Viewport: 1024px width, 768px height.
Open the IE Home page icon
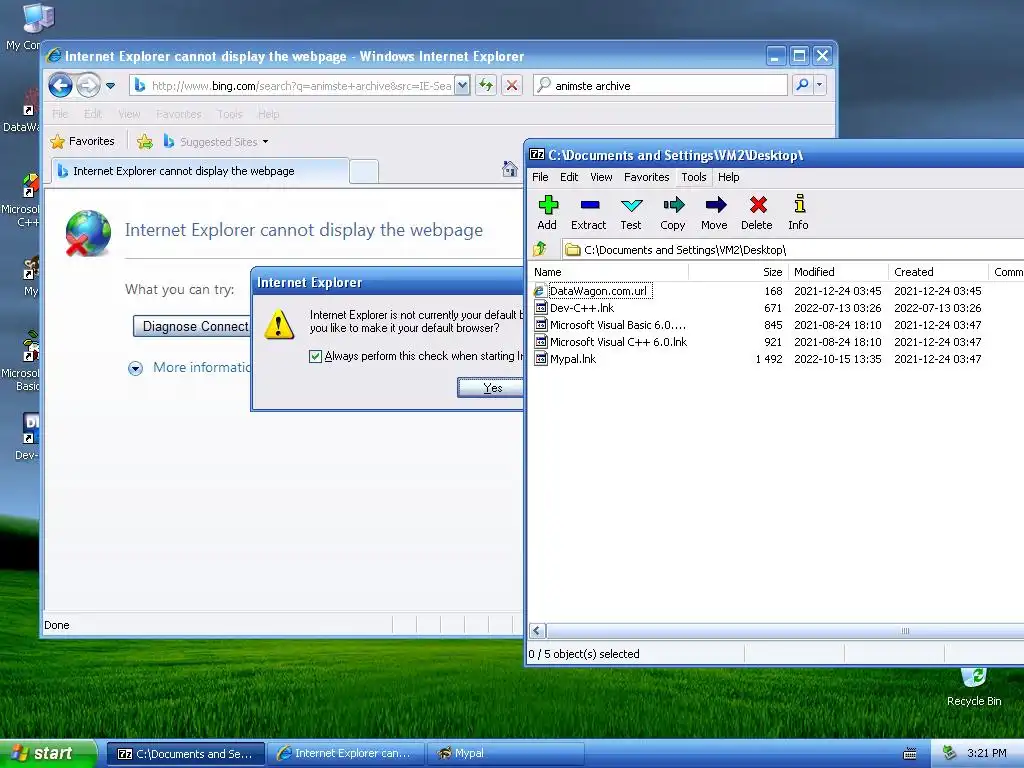coord(509,168)
